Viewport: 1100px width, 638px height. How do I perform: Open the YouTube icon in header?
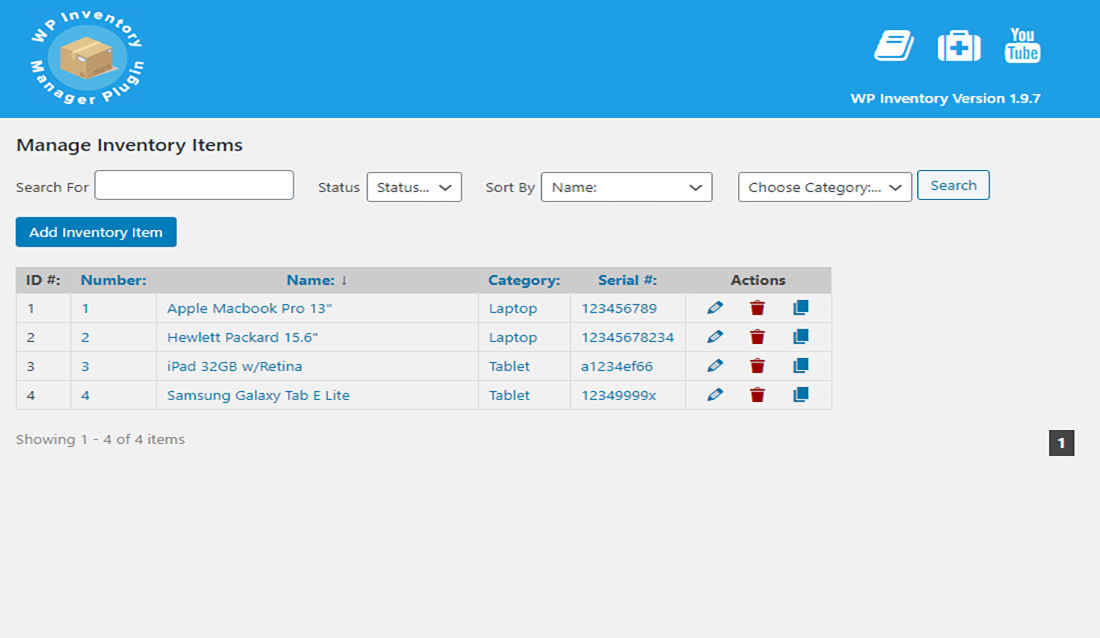coord(1022,46)
